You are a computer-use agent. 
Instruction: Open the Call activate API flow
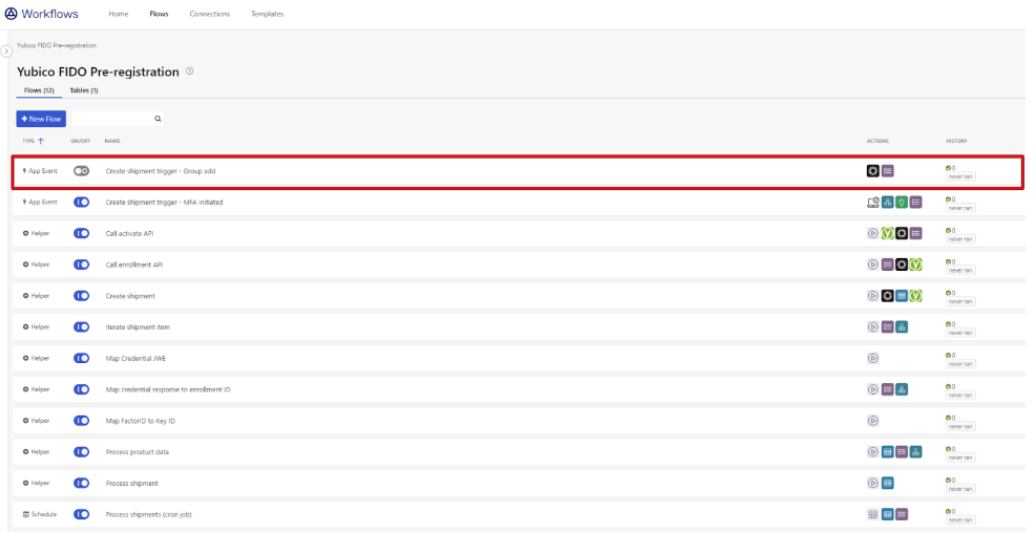click(x=130, y=233)
